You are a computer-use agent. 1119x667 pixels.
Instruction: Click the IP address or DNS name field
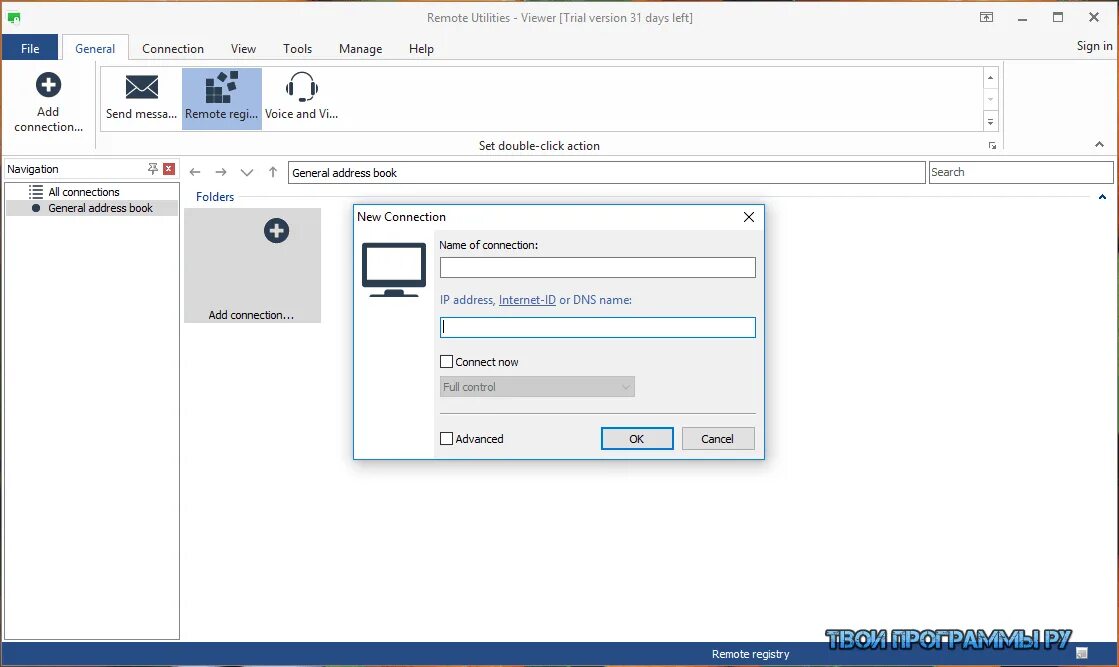[597, 327]
